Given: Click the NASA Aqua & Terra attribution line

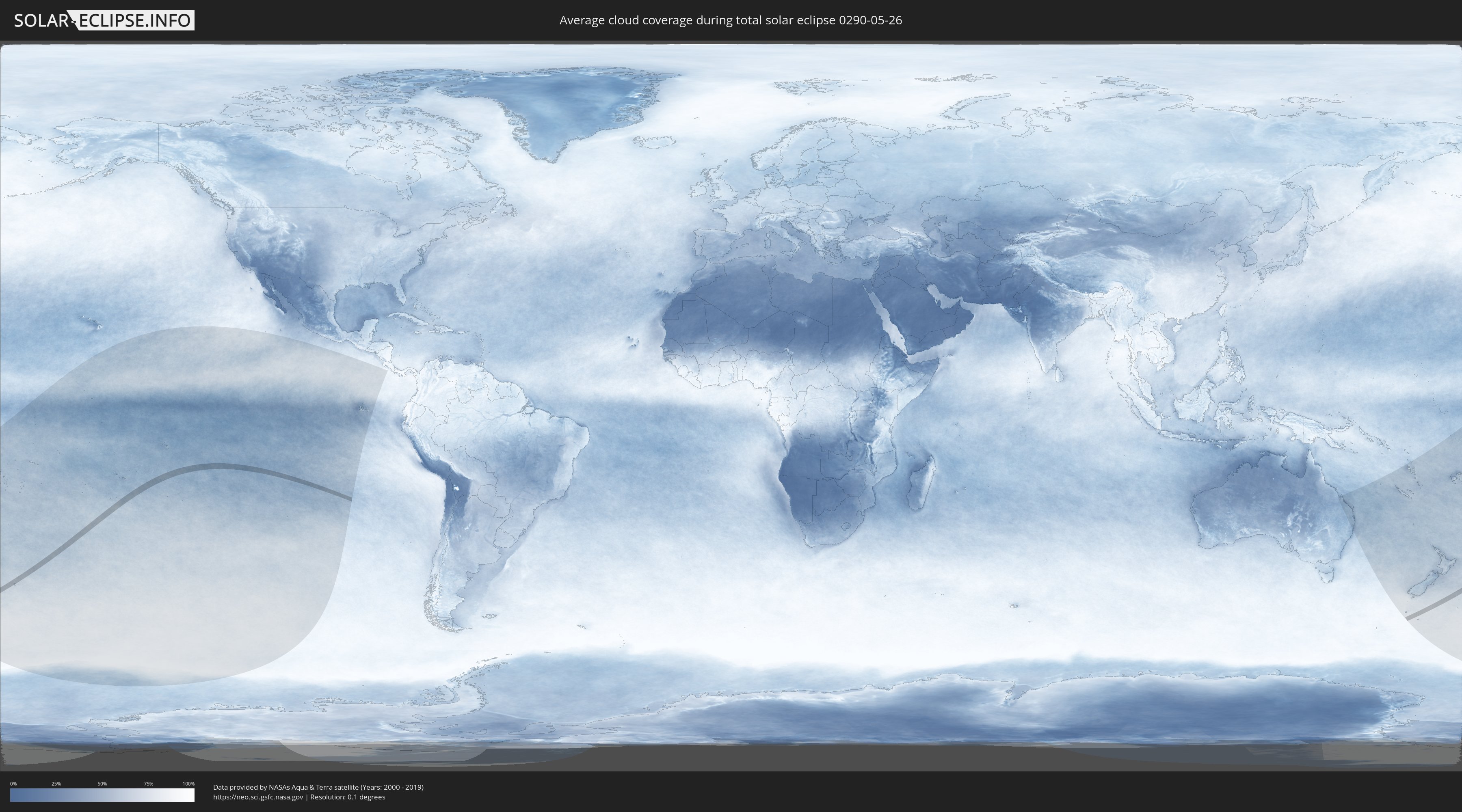Looking at the screenshot, I should click(x=318, y=787).
